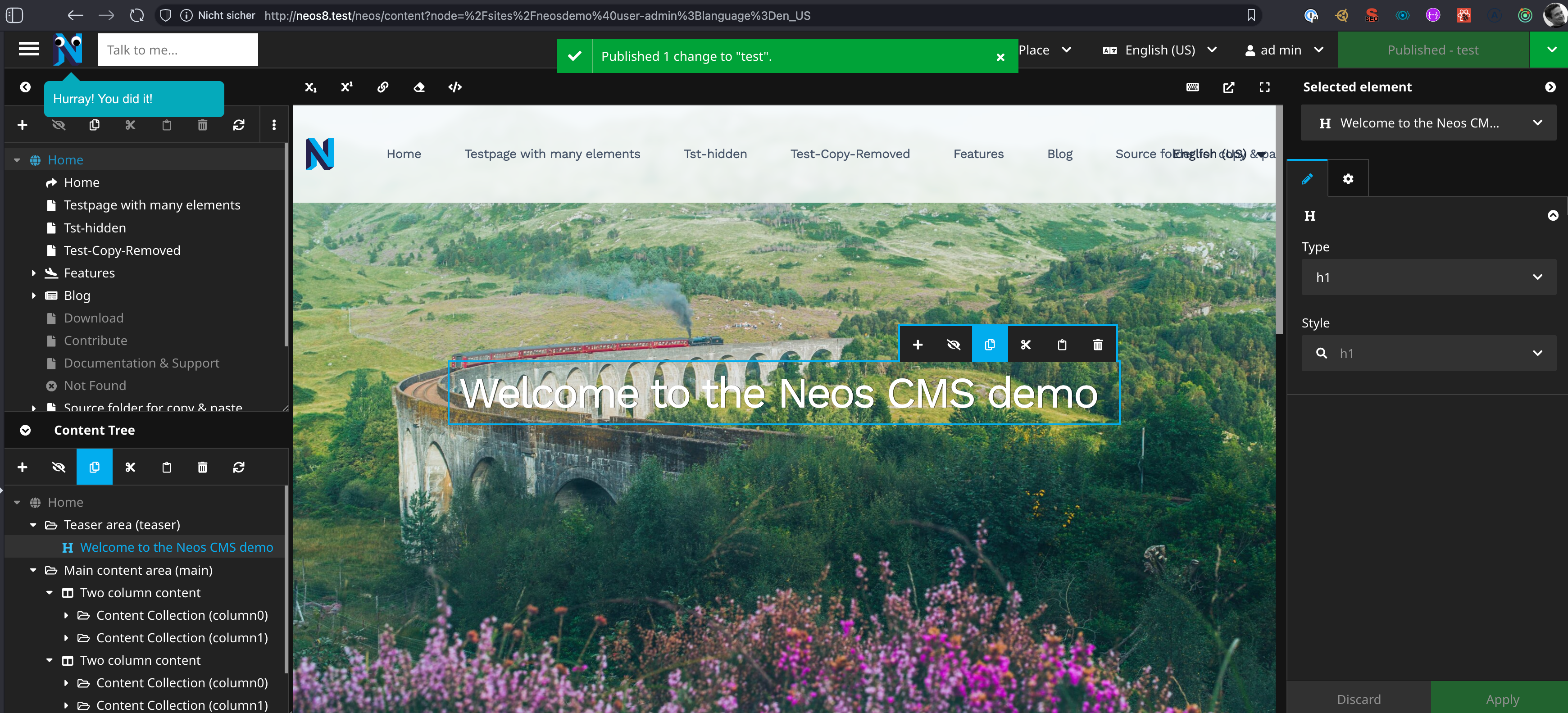Collapse Teaser area (teaser) in content tree
Screen dimensions: 1568x713
tap(33, 525)
